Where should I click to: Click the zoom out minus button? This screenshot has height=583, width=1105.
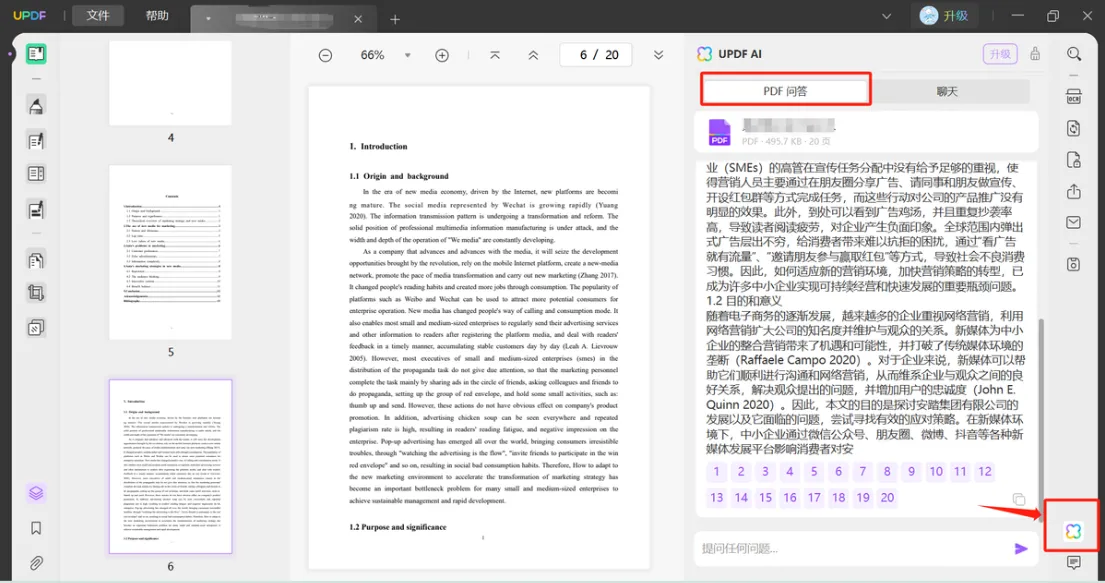(x=325, y=55)
